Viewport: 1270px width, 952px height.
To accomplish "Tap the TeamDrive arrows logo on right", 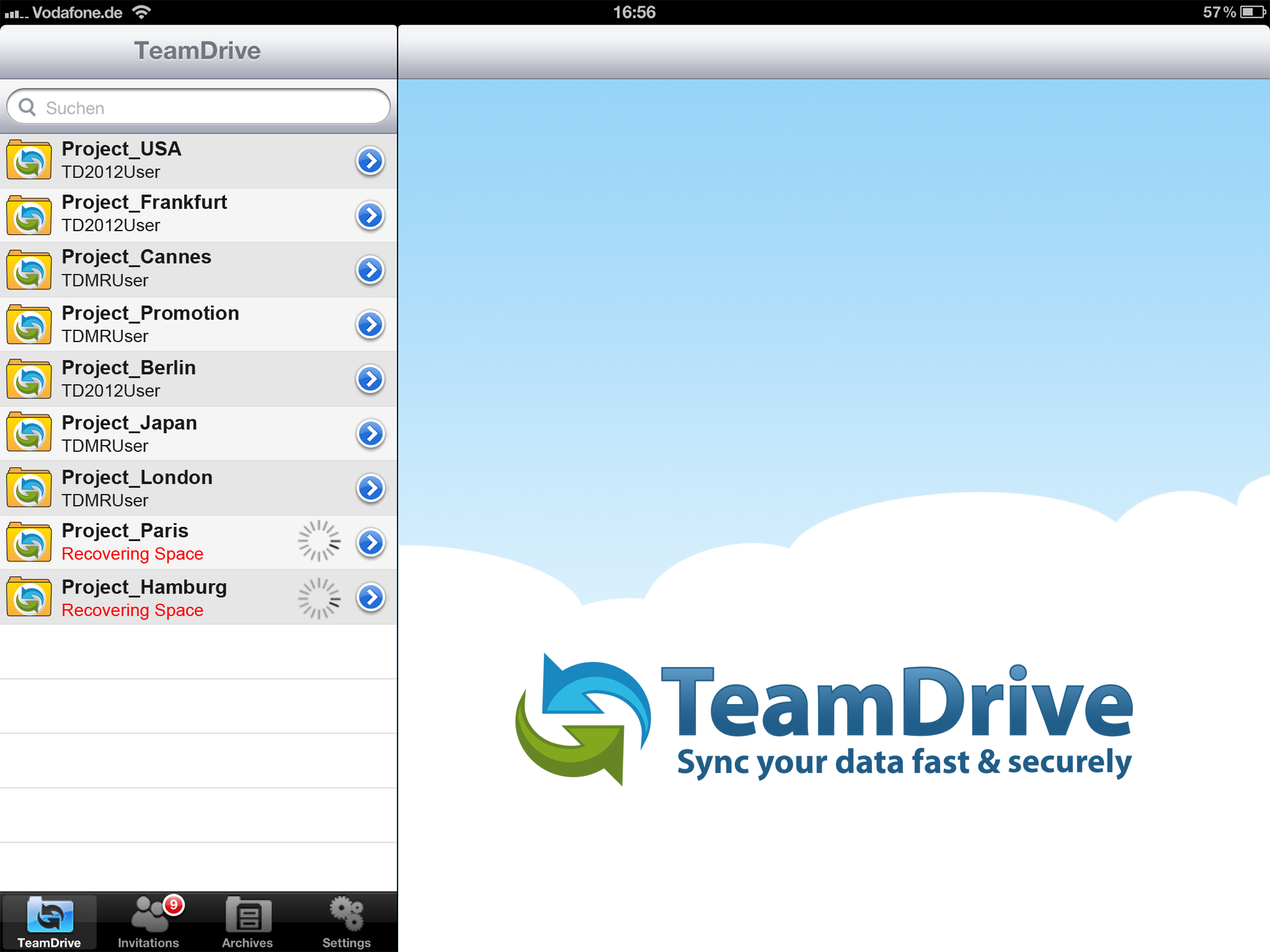I will click(583, 719).
